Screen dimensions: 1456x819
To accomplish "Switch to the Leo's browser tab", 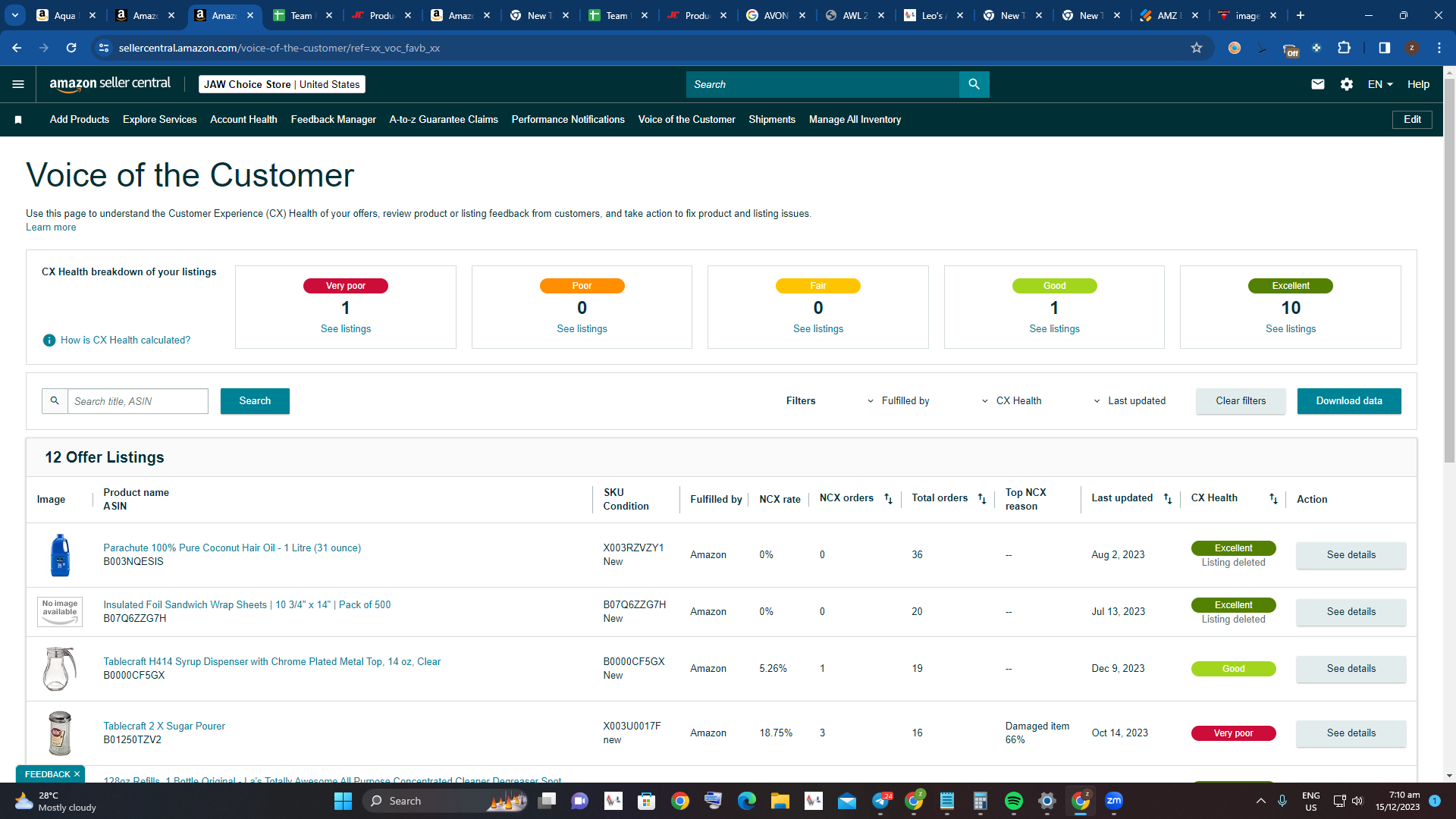I will 934,15.
